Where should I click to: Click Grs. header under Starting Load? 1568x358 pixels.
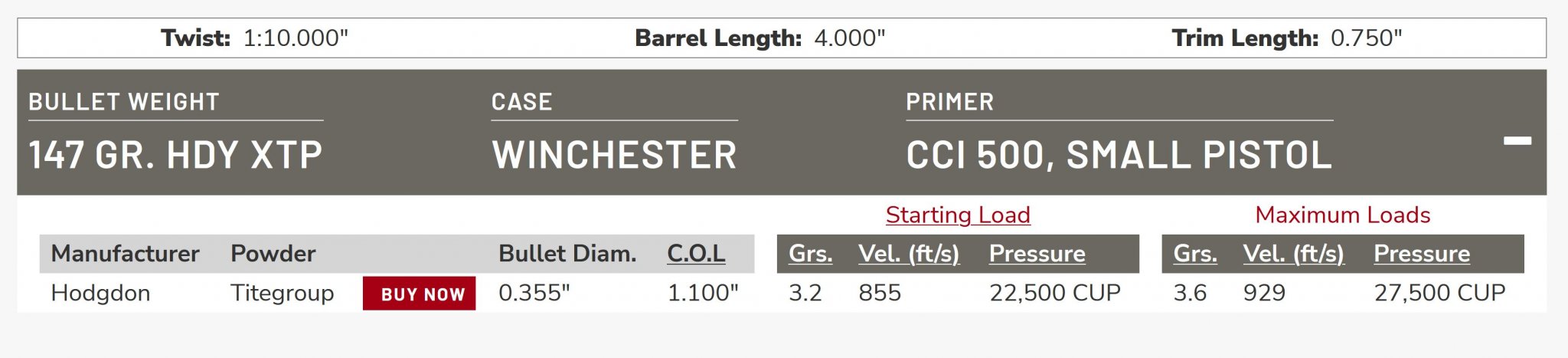coord(810,254)
